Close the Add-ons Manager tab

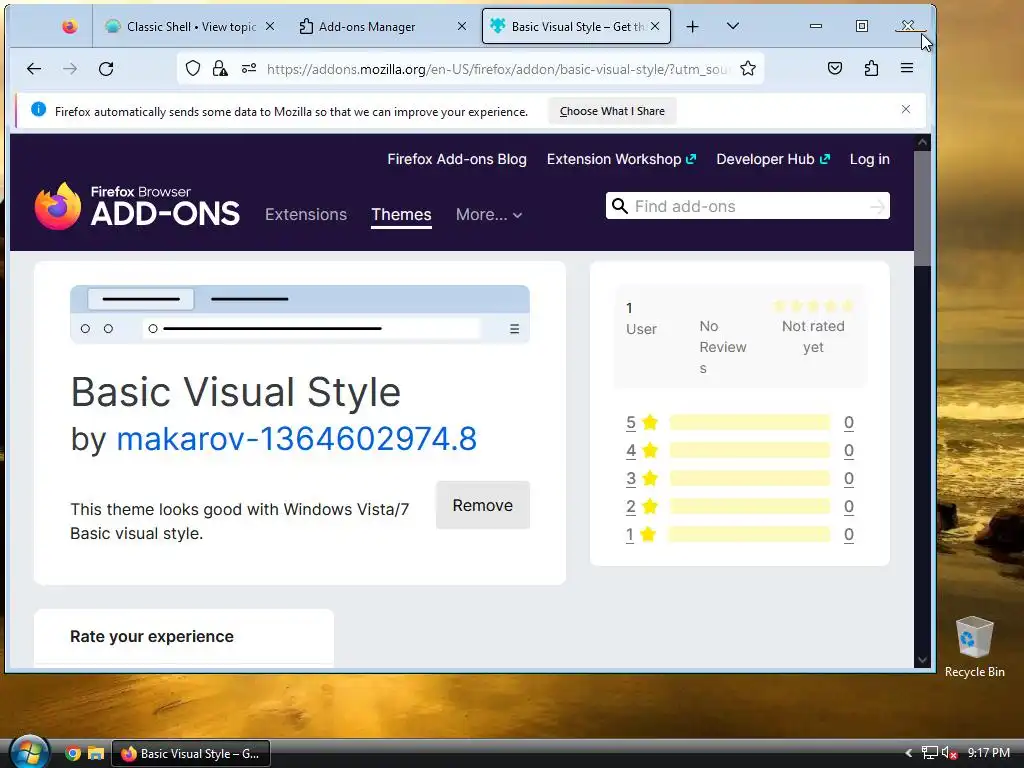pyautogui.click(x=462, y=26)
